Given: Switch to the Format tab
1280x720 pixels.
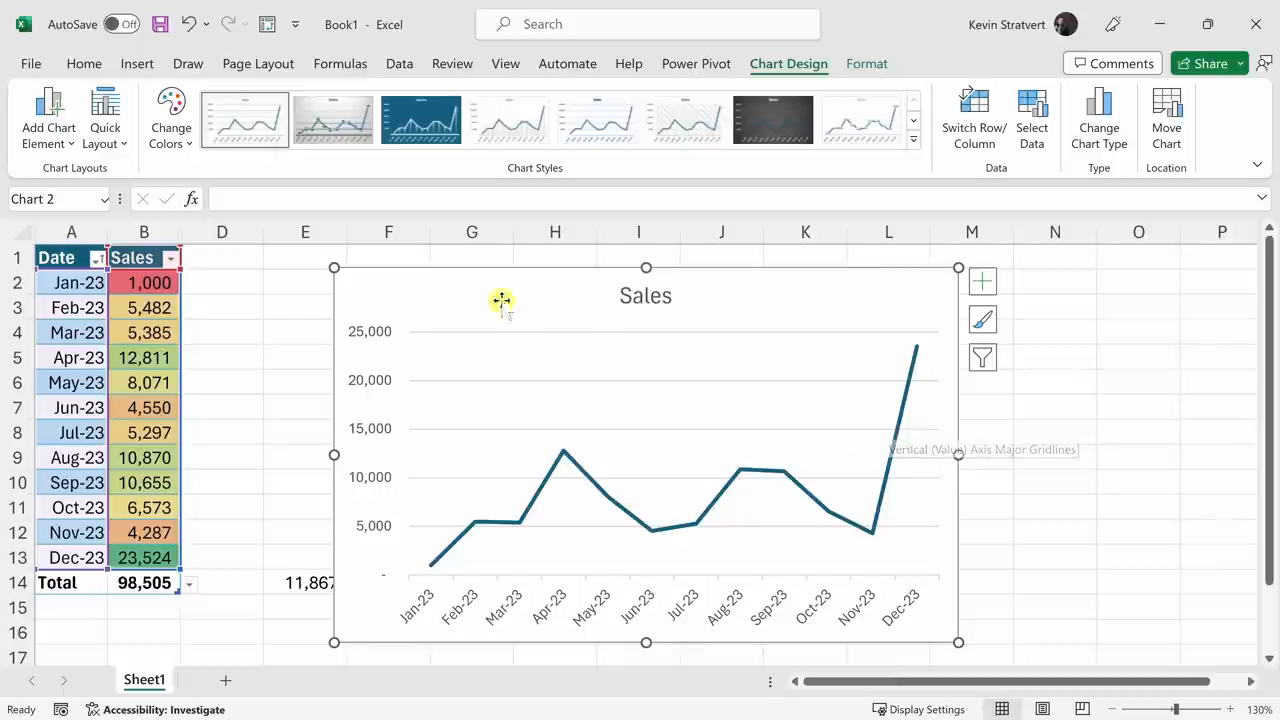Looking at the screenshot, I should 867,63.
